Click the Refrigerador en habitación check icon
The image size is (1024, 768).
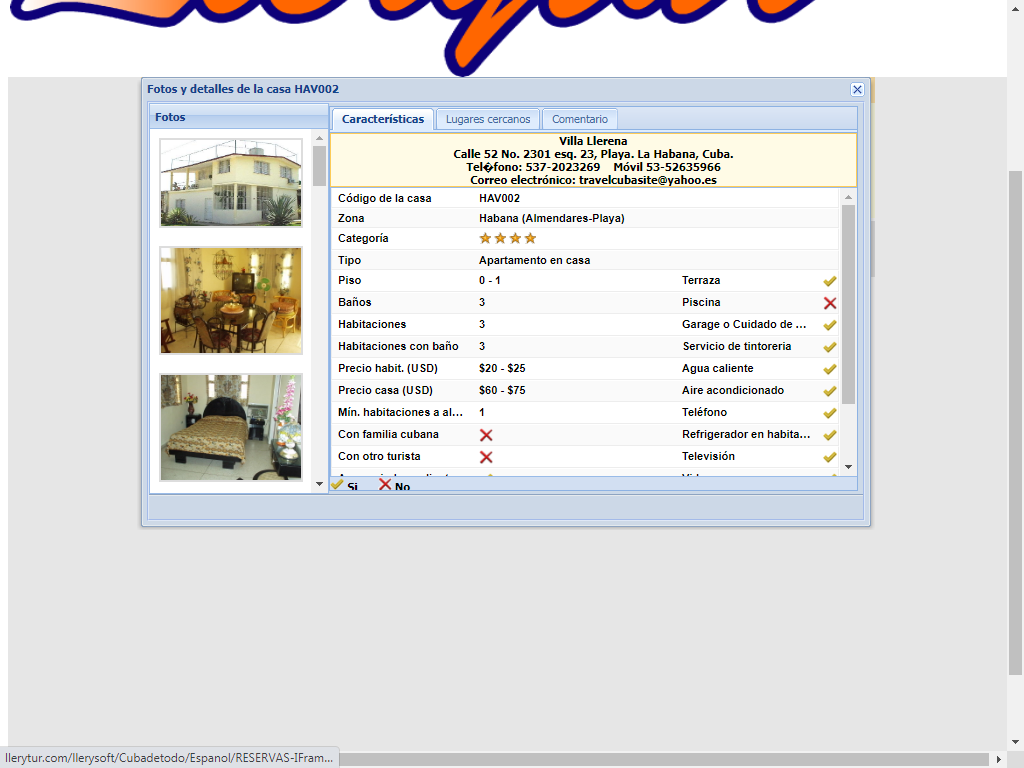click(x=829, y=435)
